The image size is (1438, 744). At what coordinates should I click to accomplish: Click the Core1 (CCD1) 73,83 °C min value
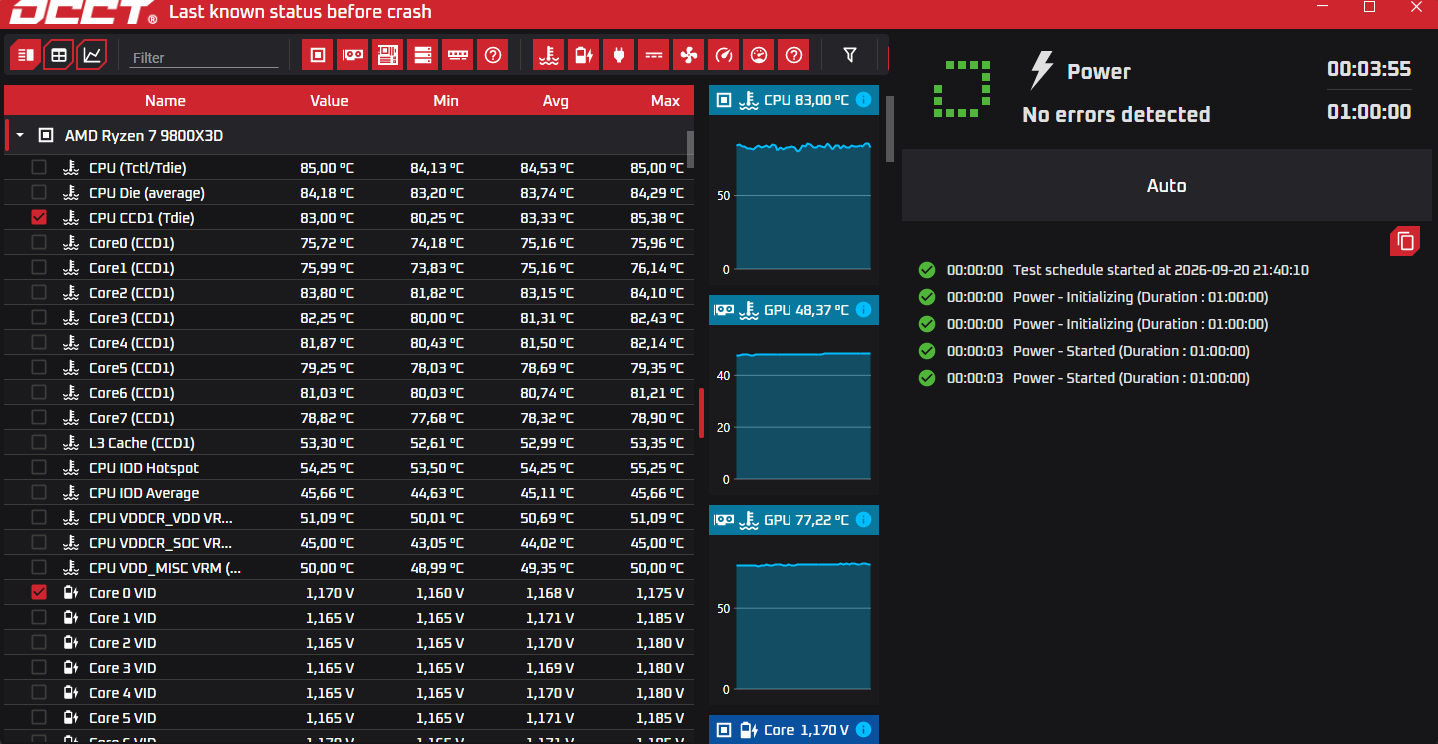tap(437, 268)
